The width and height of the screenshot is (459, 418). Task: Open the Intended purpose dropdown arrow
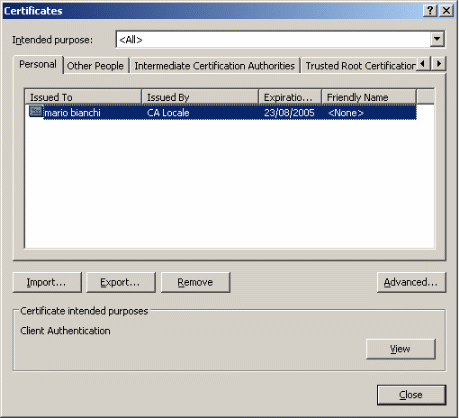(437, 39)
